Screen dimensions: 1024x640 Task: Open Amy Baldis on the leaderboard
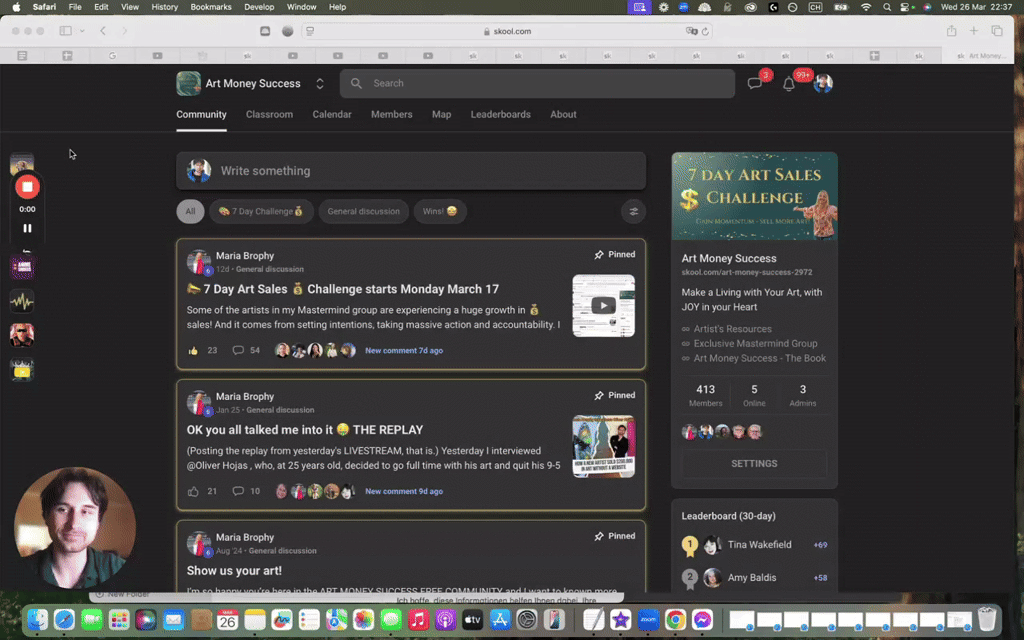pyautogui.click(x=752, y=578)
